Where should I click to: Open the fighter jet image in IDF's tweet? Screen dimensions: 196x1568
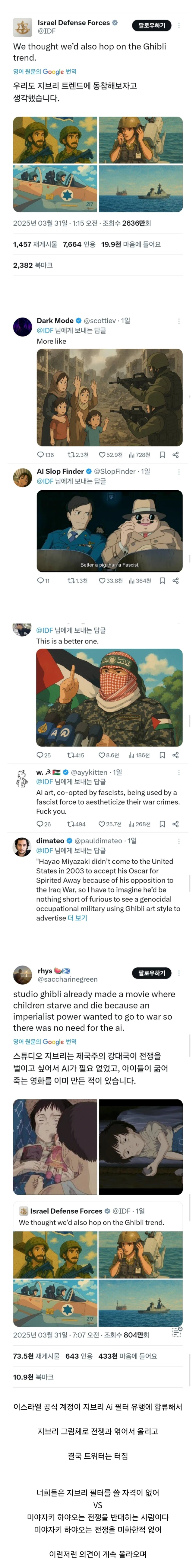(55, 189)
